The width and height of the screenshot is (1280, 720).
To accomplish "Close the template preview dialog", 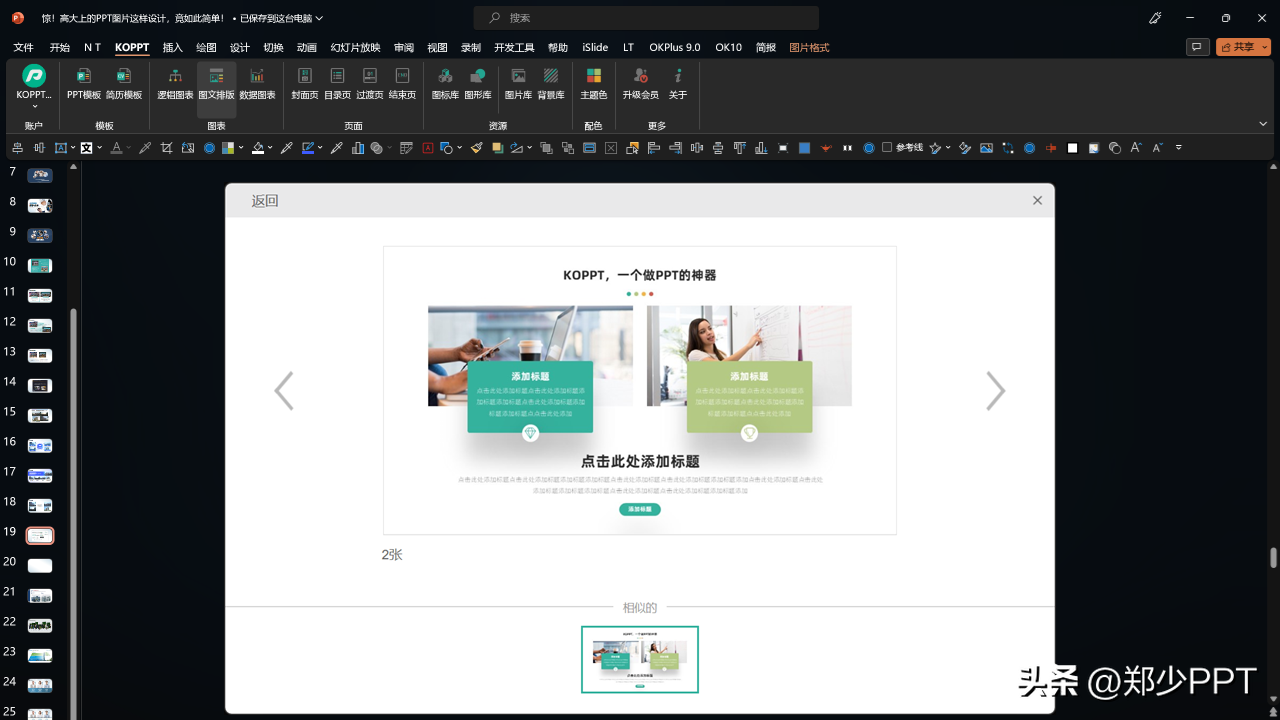I will (x=1037, y=201).
